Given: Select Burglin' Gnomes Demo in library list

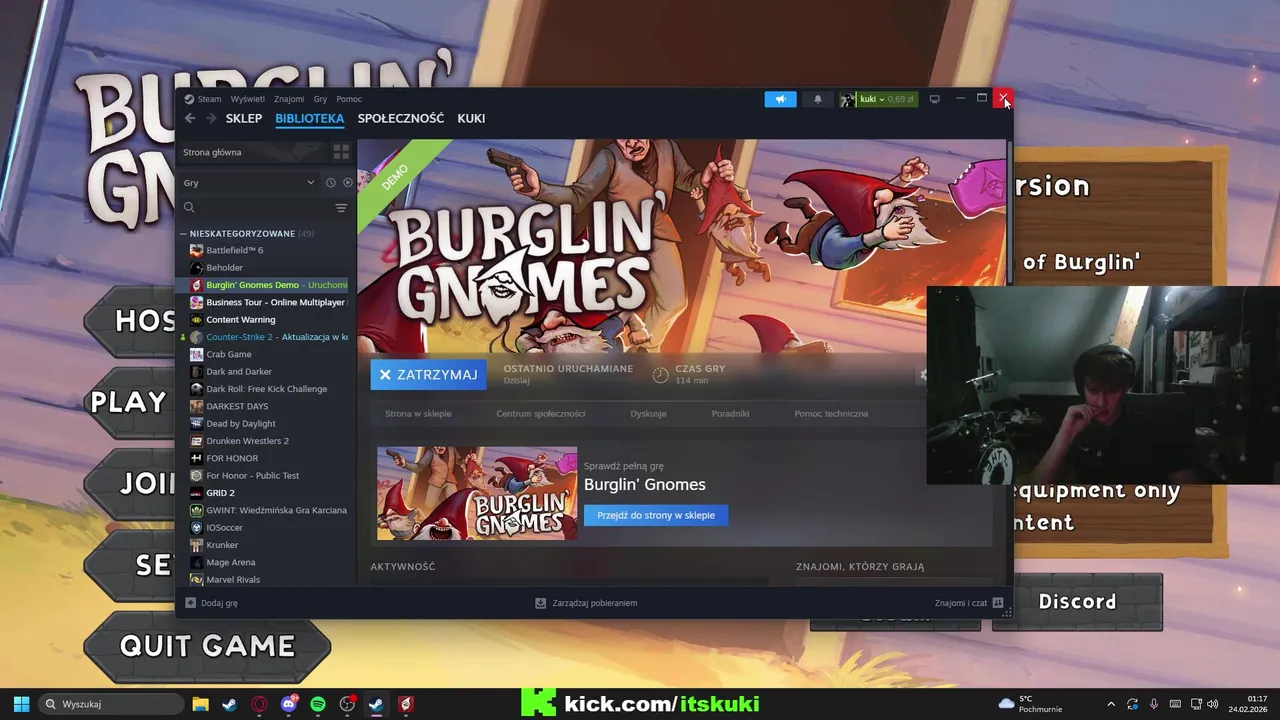Looking at the screenshot, I should point(264,285).
